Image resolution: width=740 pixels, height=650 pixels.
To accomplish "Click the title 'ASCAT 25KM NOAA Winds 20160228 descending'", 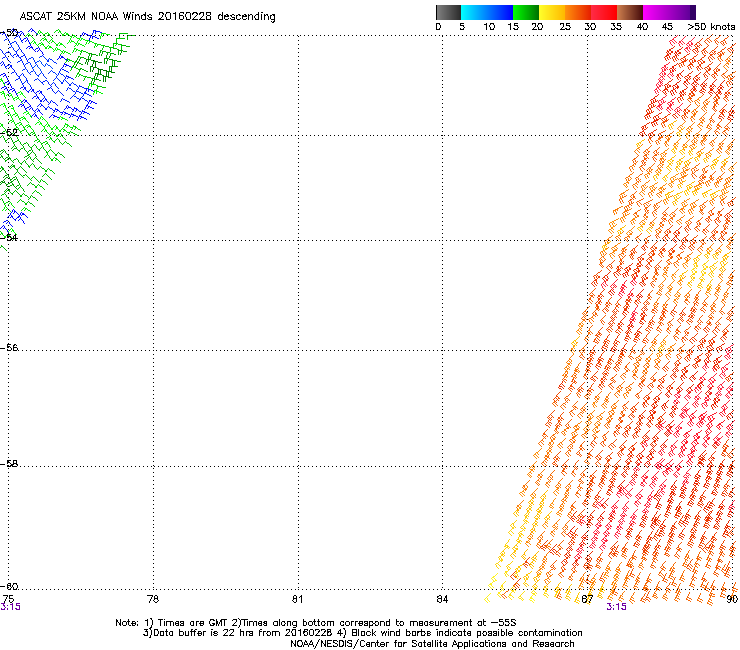I will 147,17.
